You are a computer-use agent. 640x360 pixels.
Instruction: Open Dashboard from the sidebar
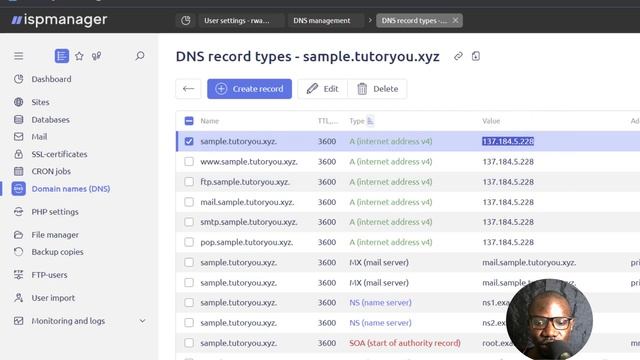(51, 79)
